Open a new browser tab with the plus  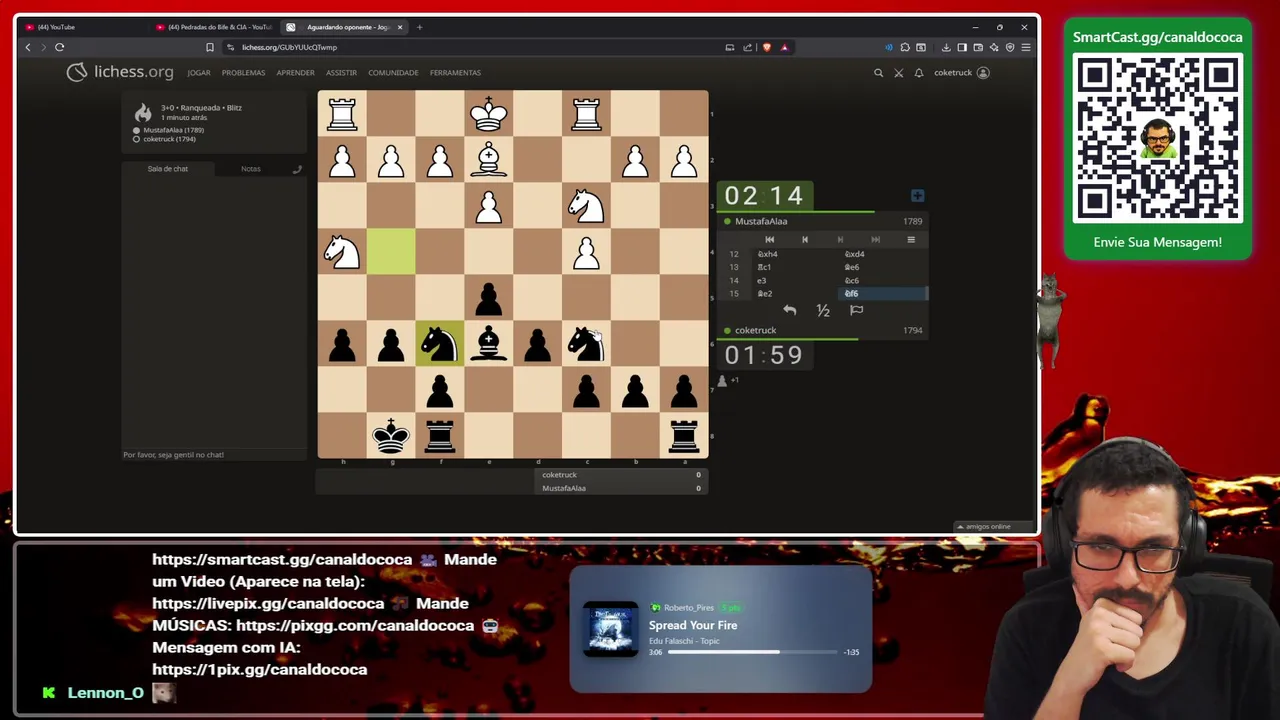point(419,27)
